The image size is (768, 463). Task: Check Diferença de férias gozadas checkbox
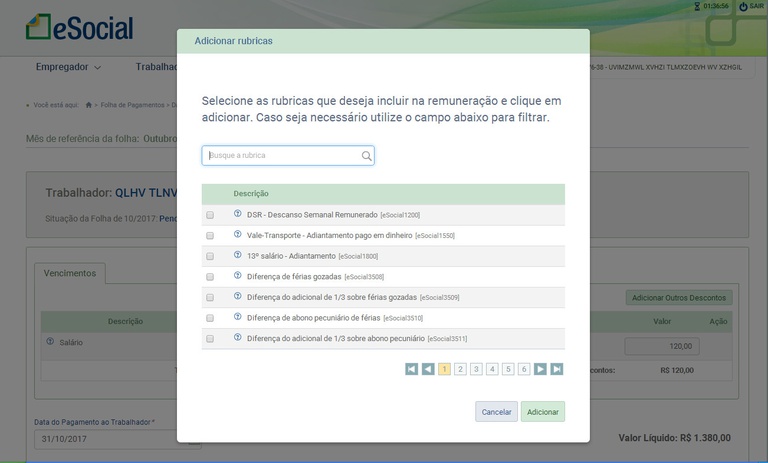(210, 277)
